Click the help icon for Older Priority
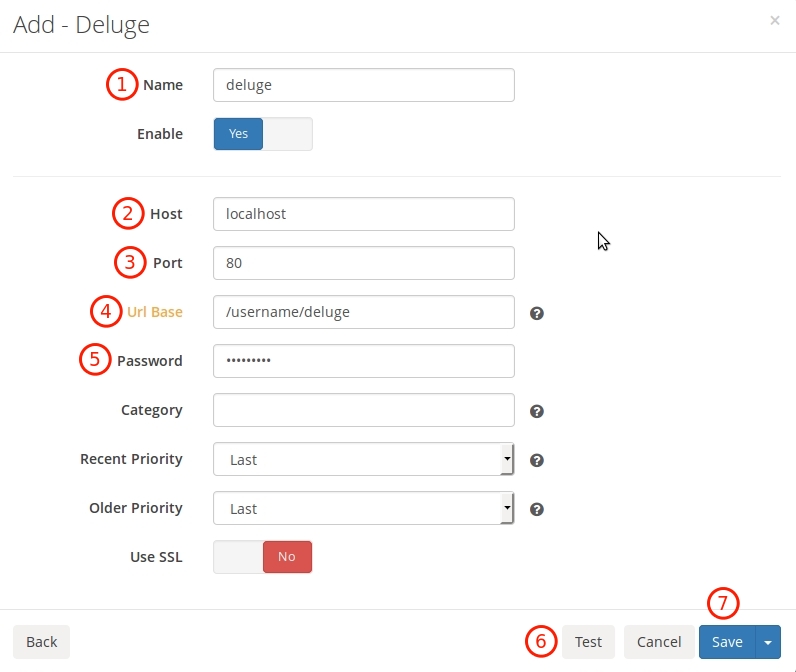 click(x=537, y=509)
